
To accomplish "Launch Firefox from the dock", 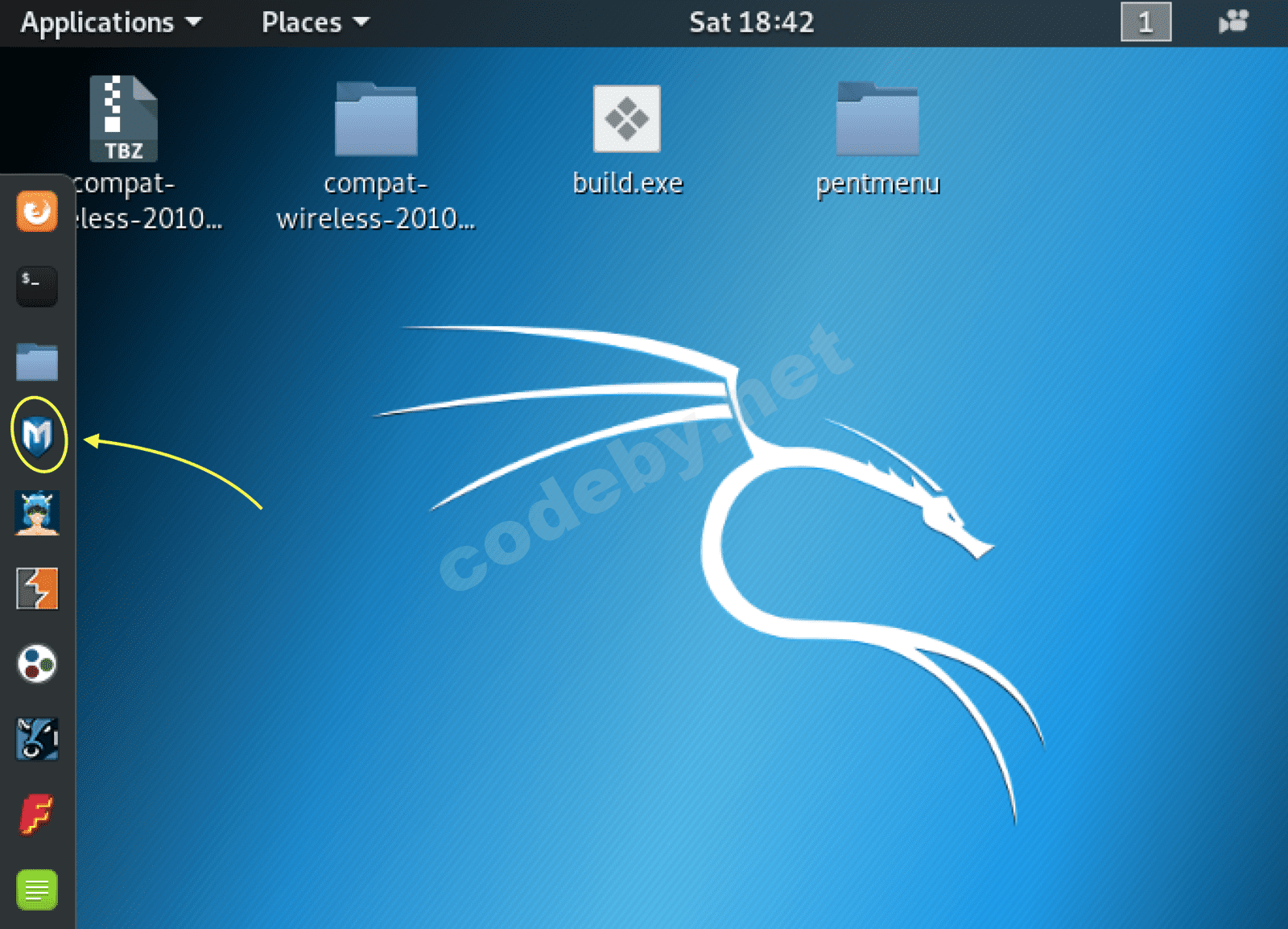I will tap(37, 212).
